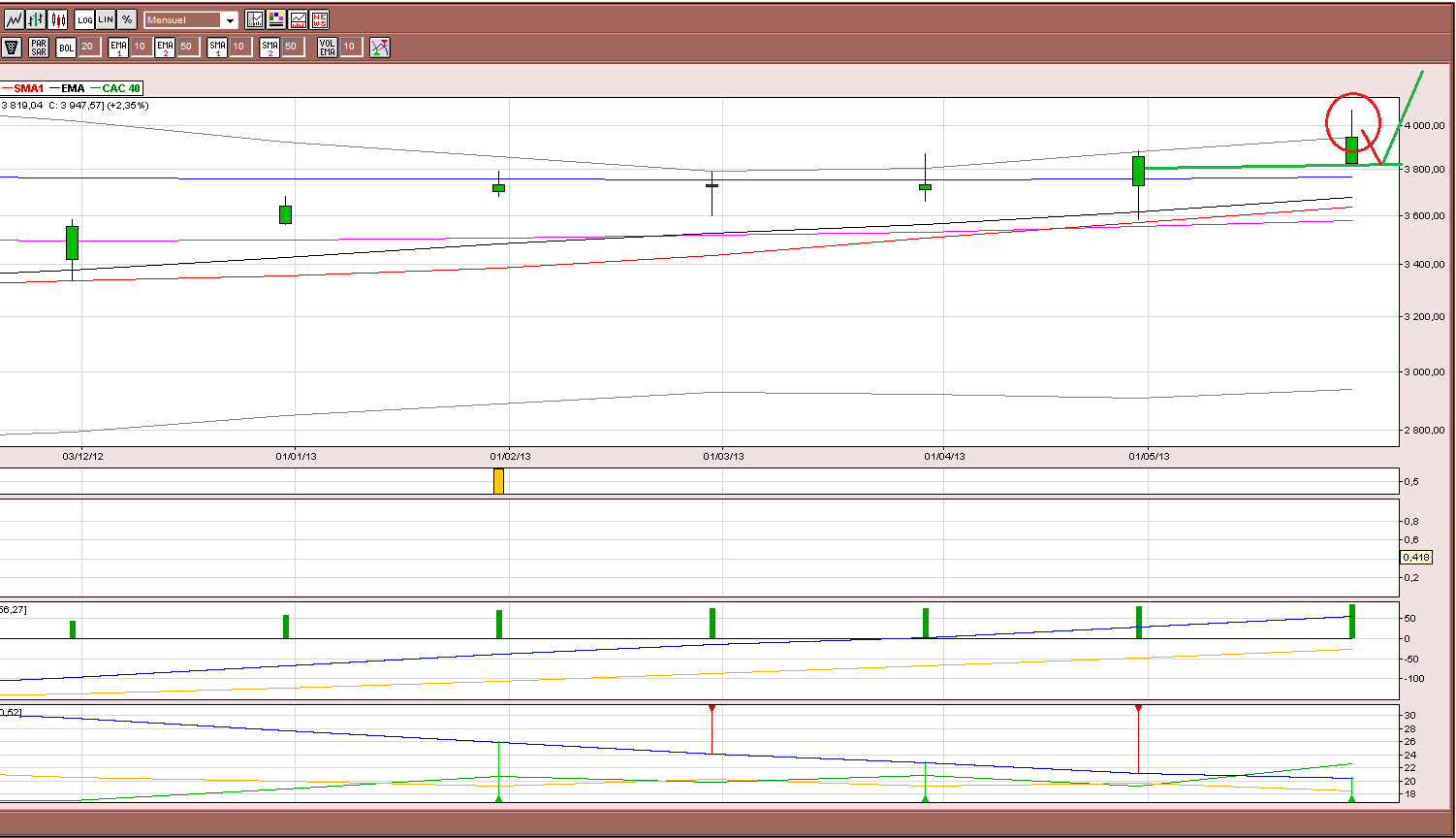The width and height of the screenshot is (1456, 838).
Task: Click the buy/sell signals curve icon
Action: (380, 47)
